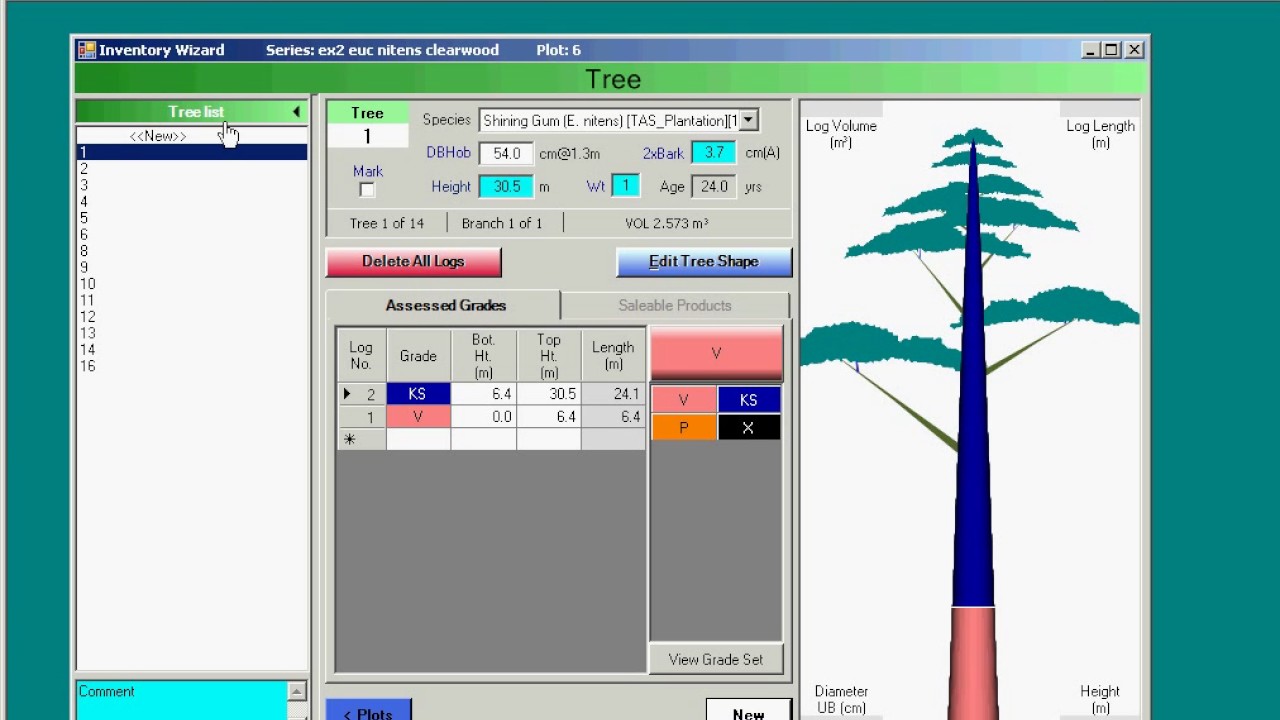Pick the black X grade swatch

749,428
